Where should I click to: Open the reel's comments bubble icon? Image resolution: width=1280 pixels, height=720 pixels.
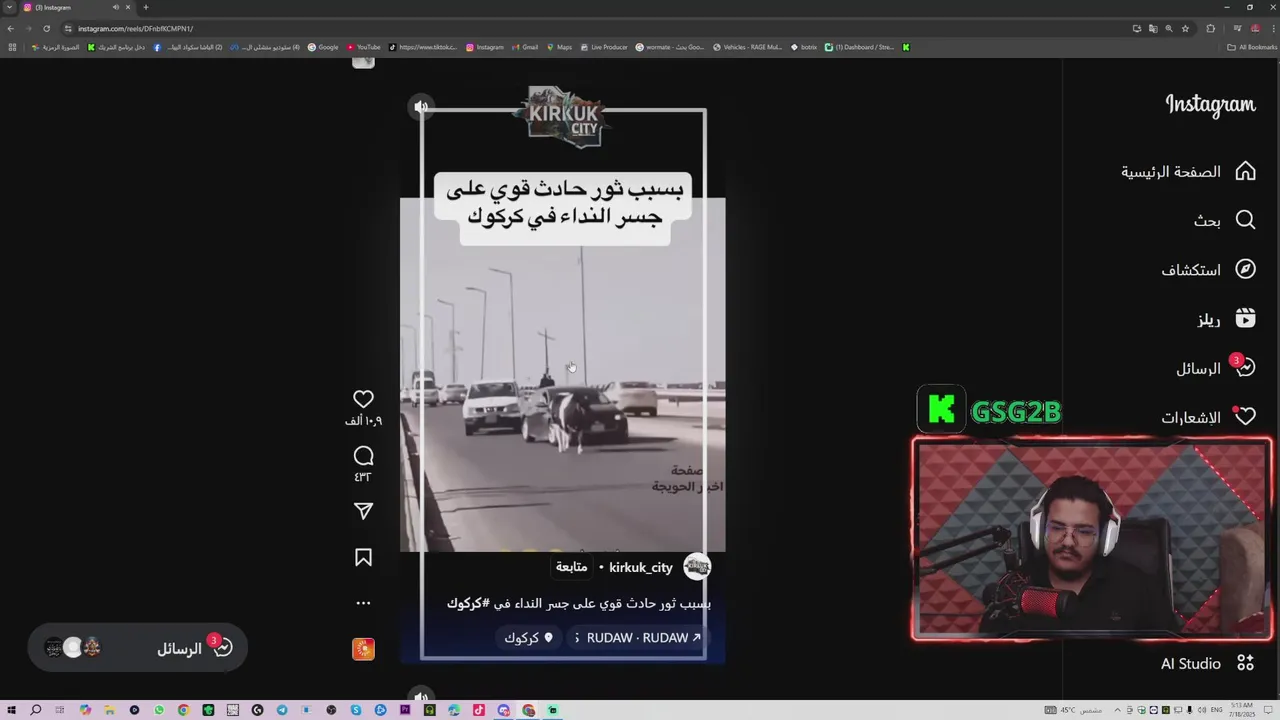click(363, 456)
